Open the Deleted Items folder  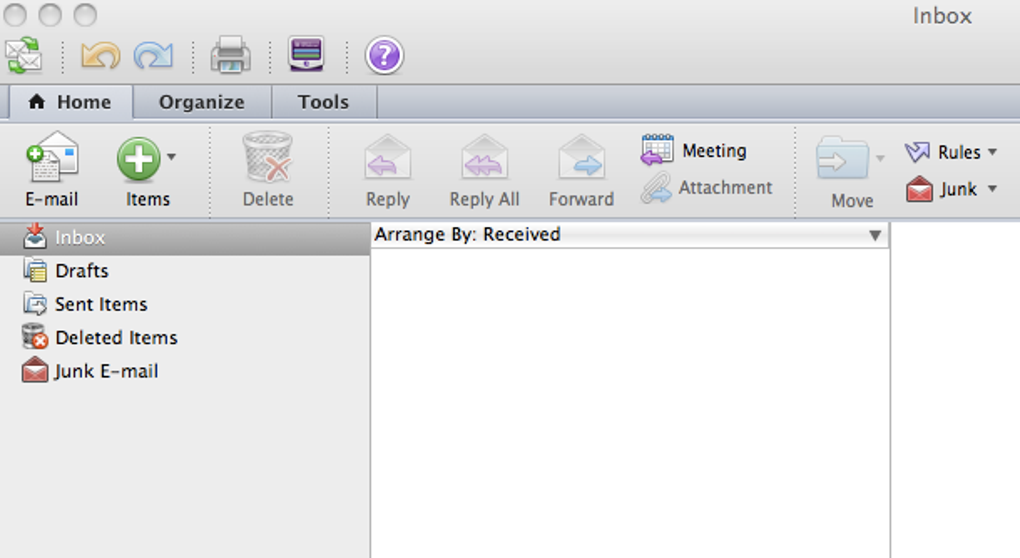click(x=185, y=338)
